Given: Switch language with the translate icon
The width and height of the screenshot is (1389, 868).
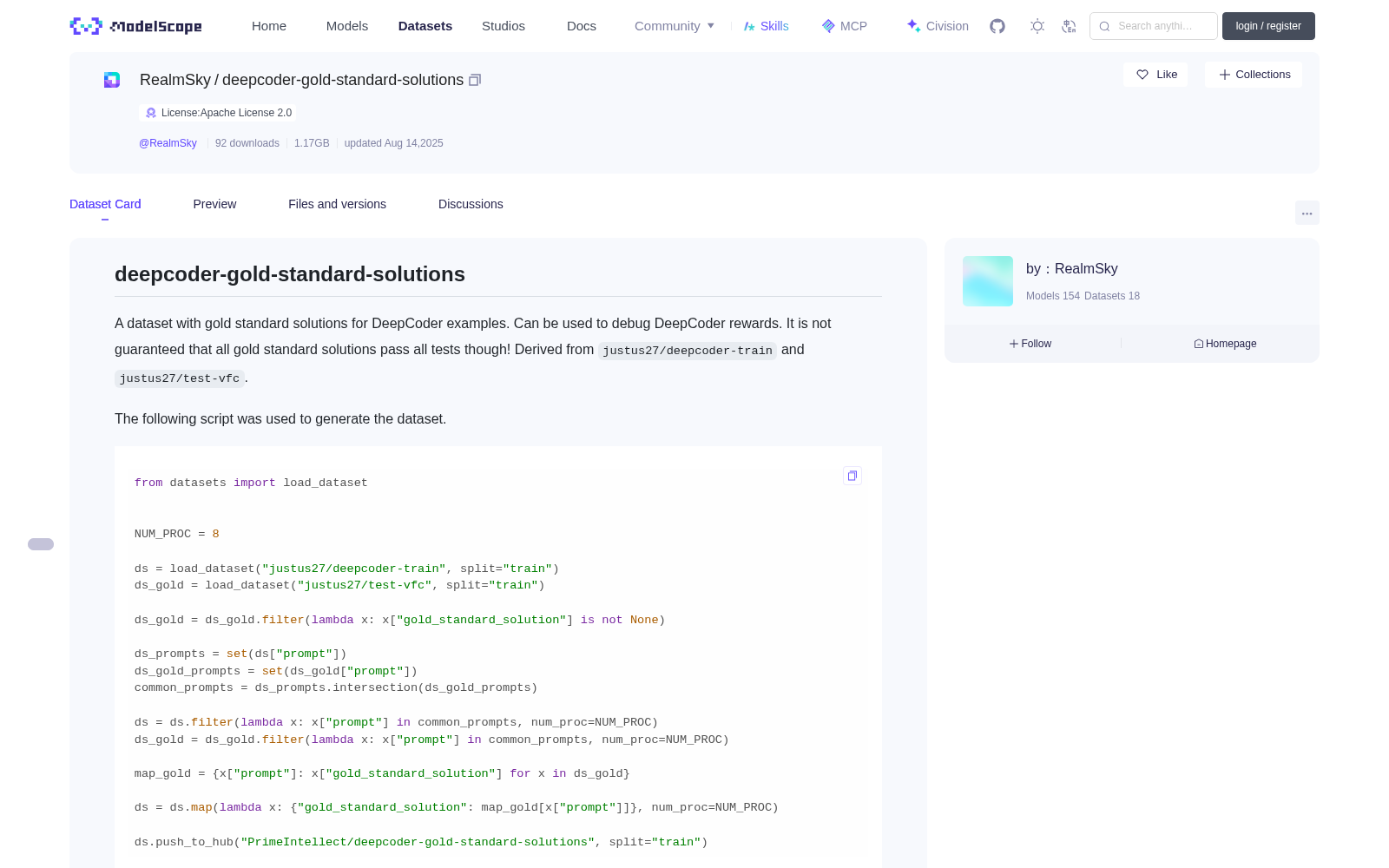Looking at the screenshot, I should click(x=1069, y=26).
